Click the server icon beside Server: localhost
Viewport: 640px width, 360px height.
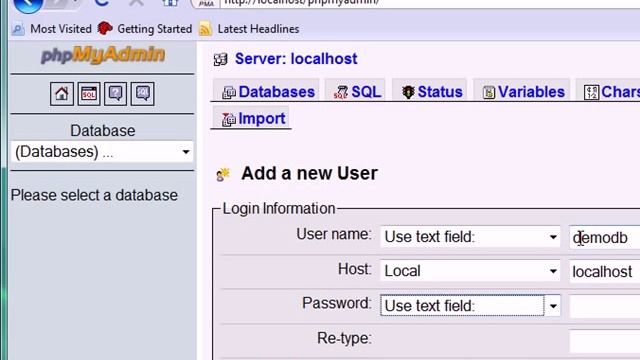click(x=220, y=60)
